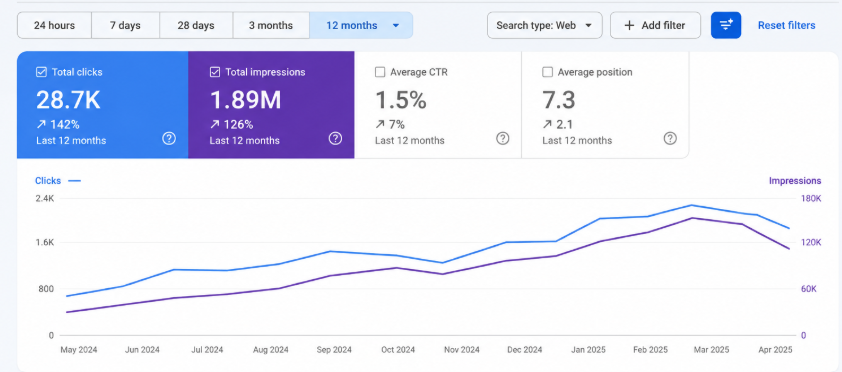Open the Search type: Web dropdown
842x372 pixels.
point(545,25)
